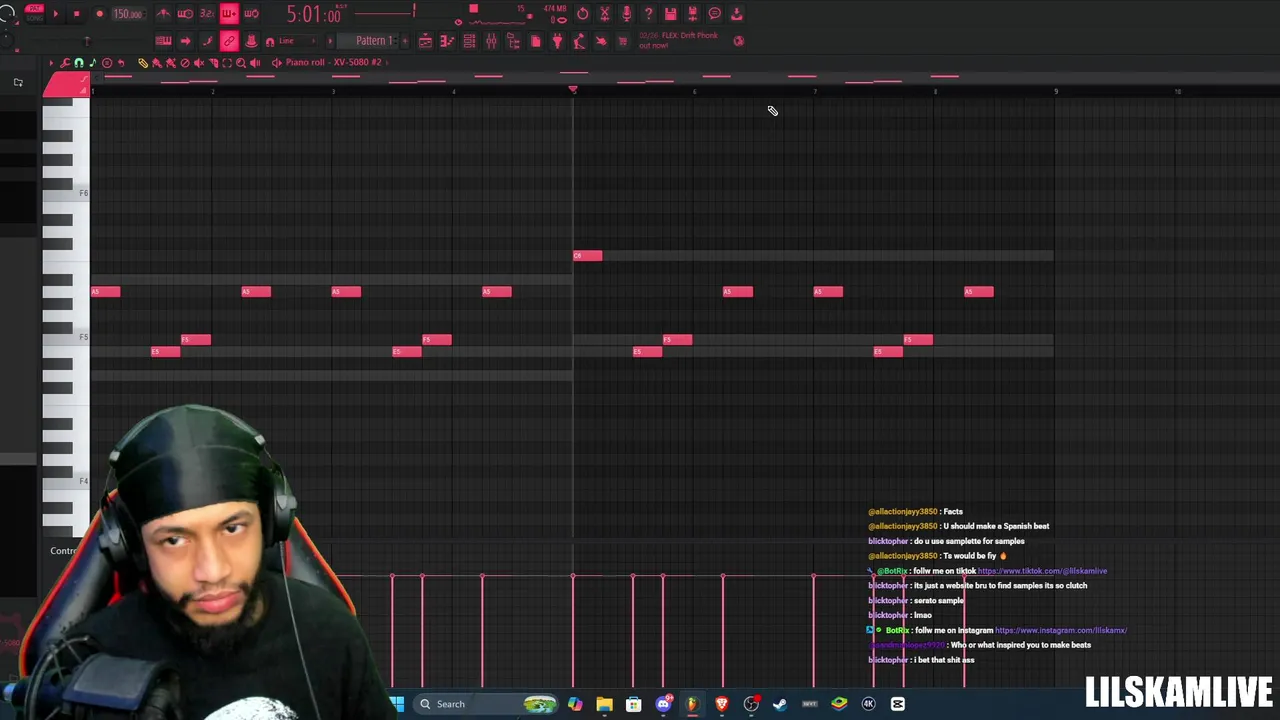Open Steam from the taskbar
The image size is (1280, 720).
pos(780,704)
